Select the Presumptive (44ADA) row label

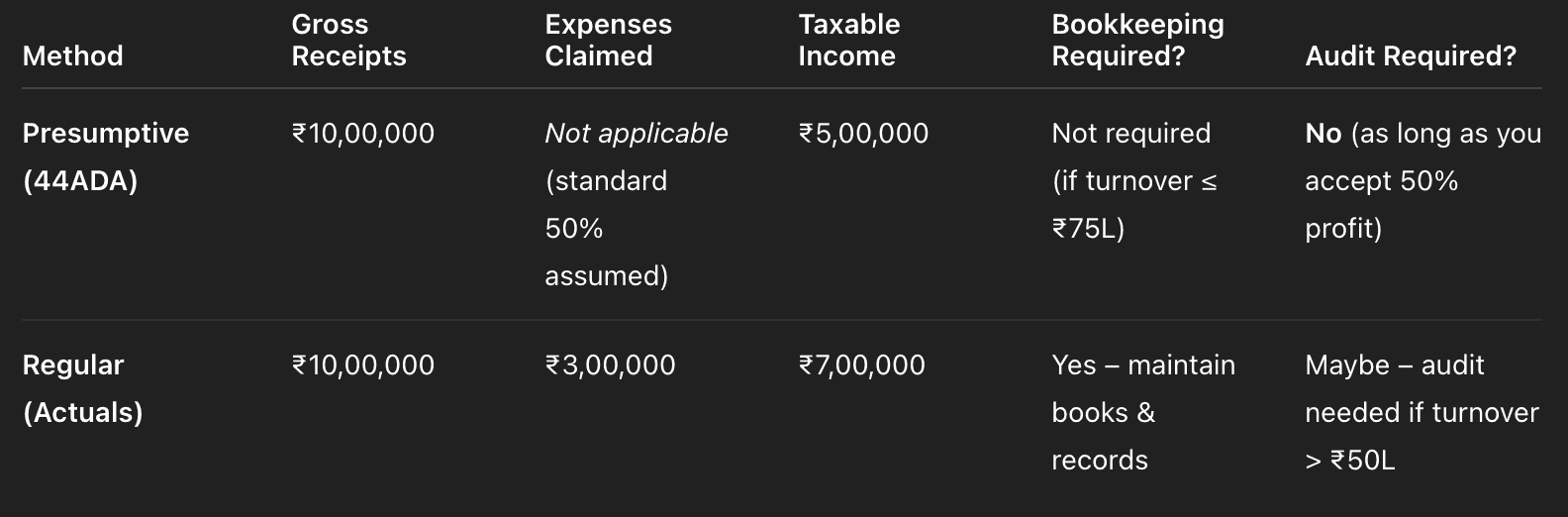click(105, 156)
